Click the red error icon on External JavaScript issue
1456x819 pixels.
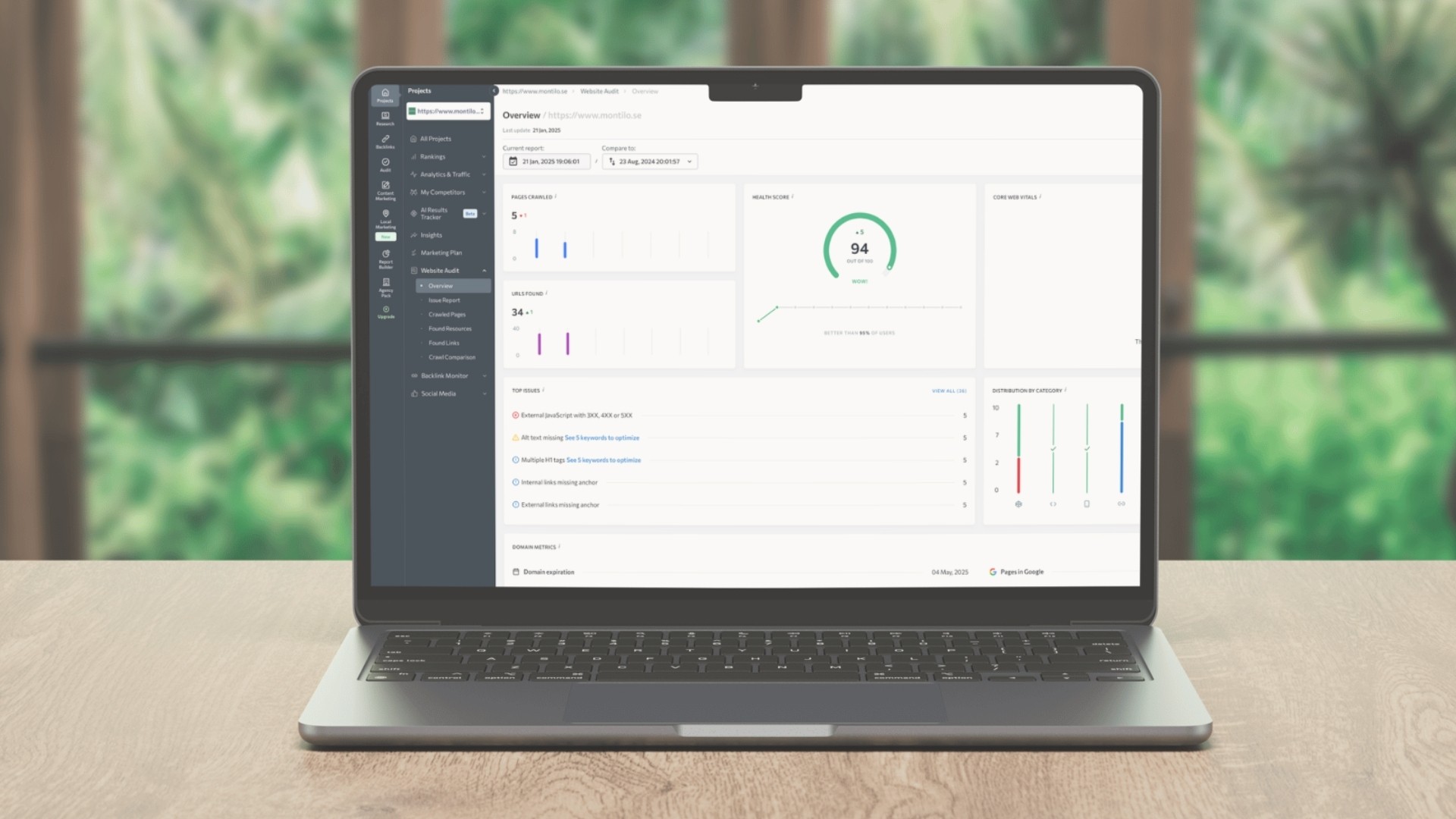tap(516, 415)
